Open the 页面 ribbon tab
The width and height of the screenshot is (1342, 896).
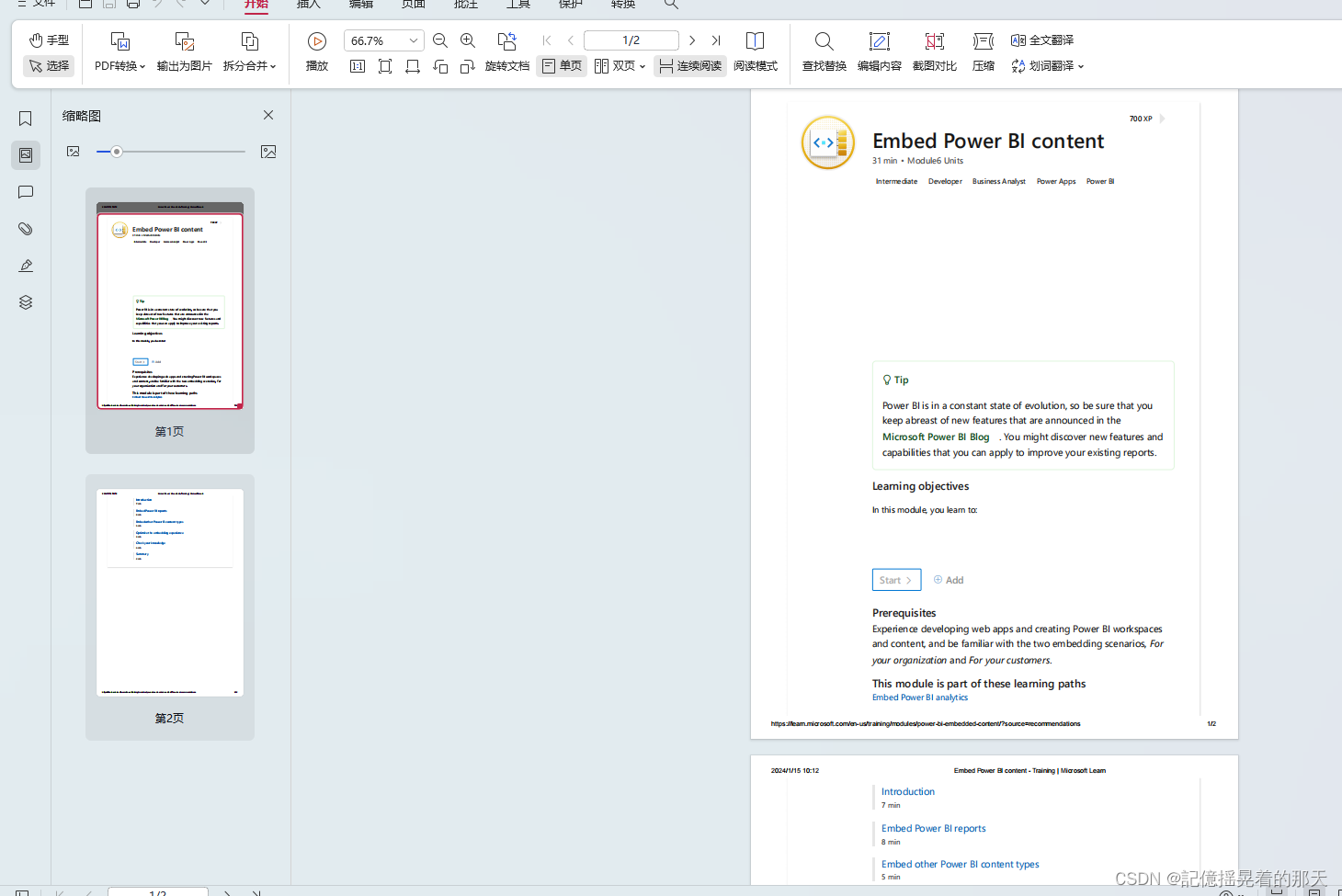pyautogui.click(x=414, y=5)
